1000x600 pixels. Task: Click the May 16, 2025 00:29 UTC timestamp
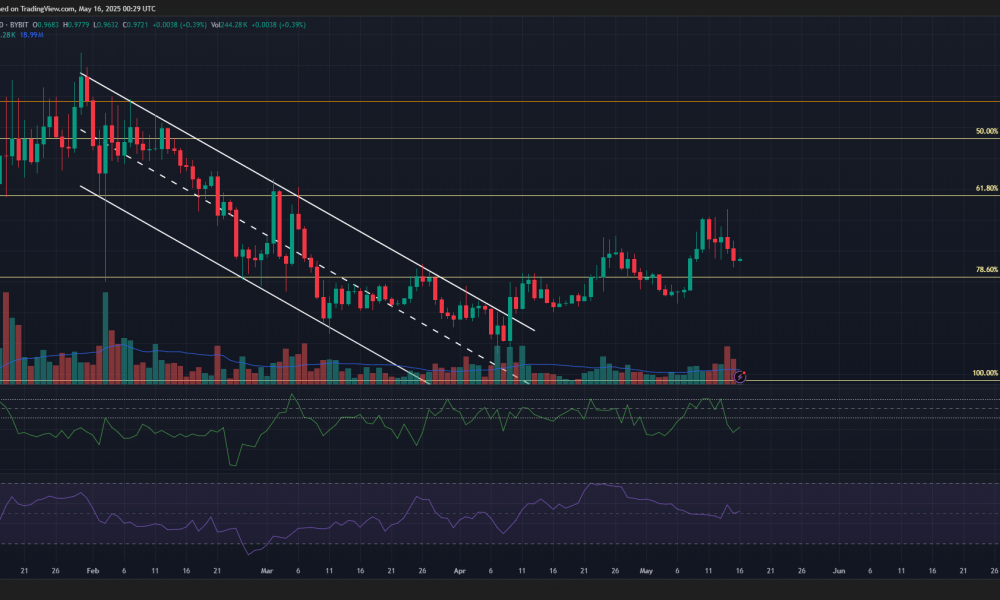coord(117,9)
